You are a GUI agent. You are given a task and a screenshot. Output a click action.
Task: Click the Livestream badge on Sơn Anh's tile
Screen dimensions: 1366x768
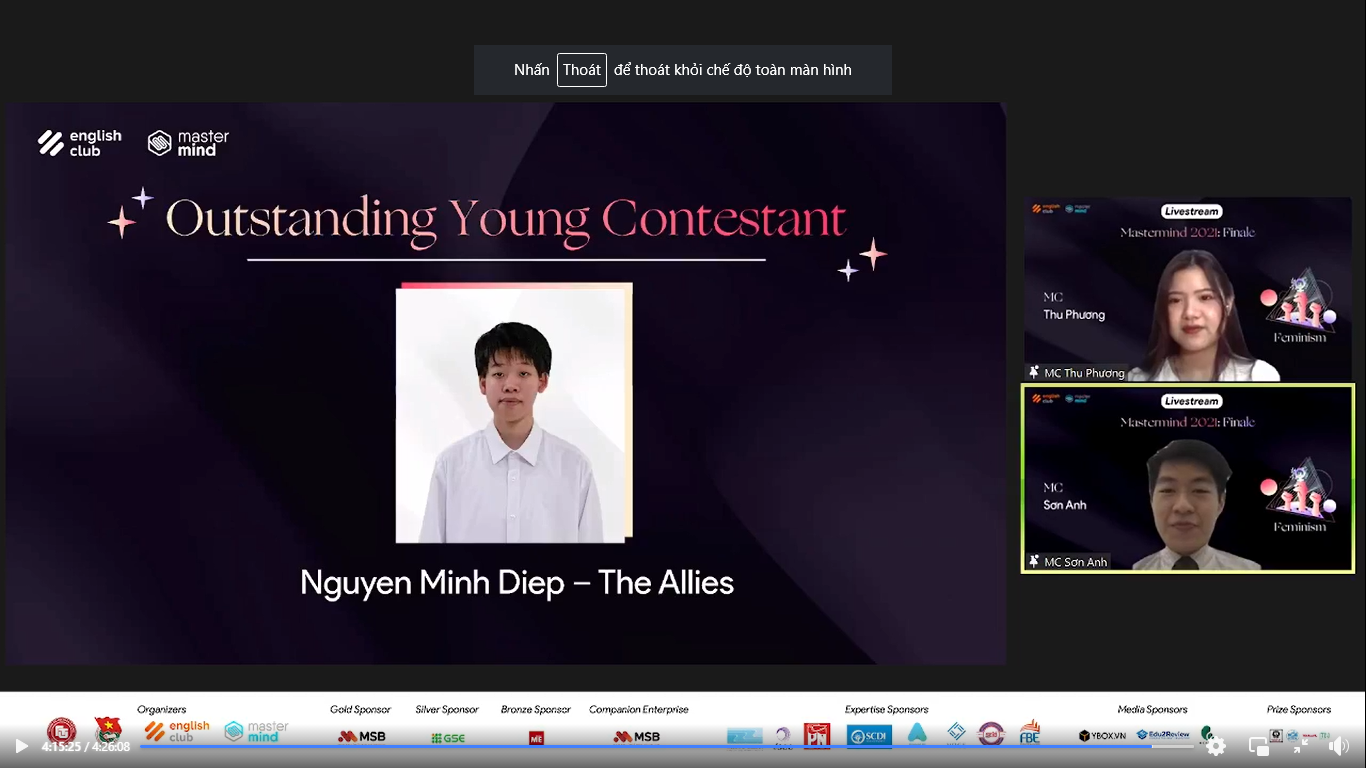[x=1192, y=401]
